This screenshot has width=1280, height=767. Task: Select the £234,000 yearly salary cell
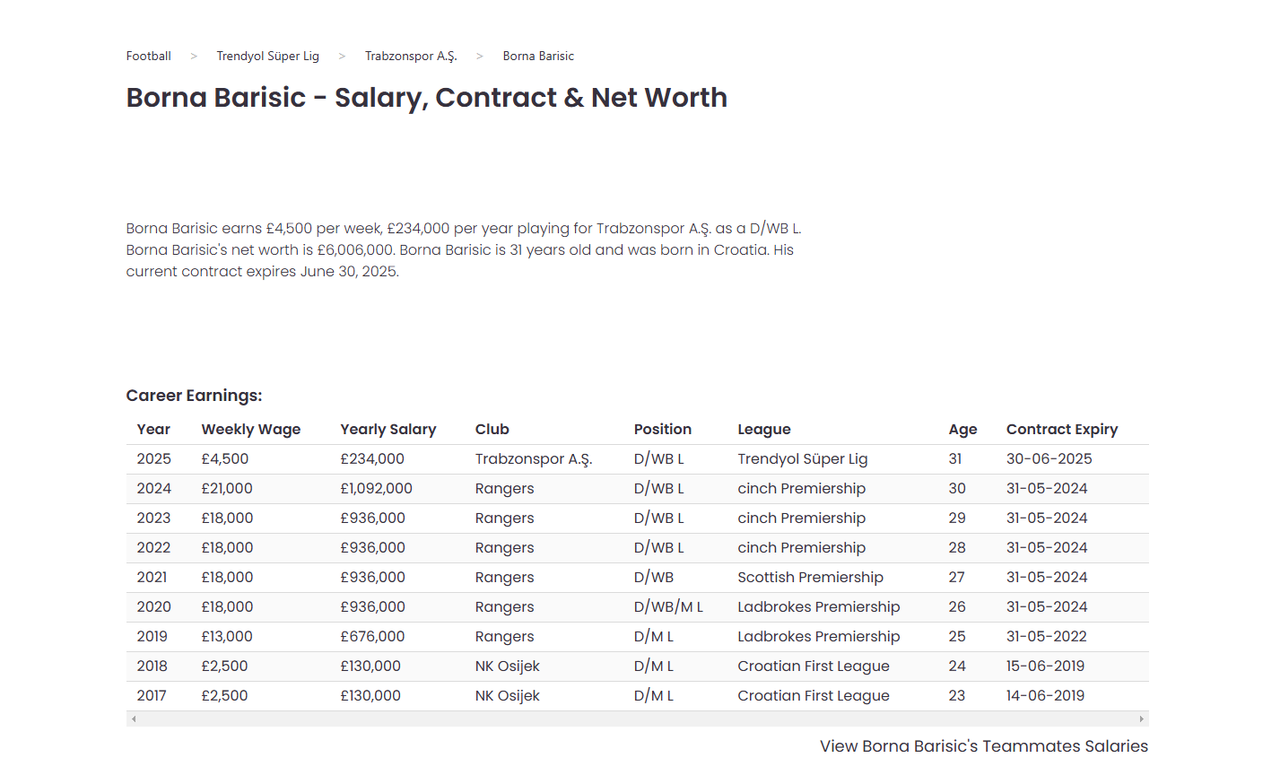(x=372, y=459)
